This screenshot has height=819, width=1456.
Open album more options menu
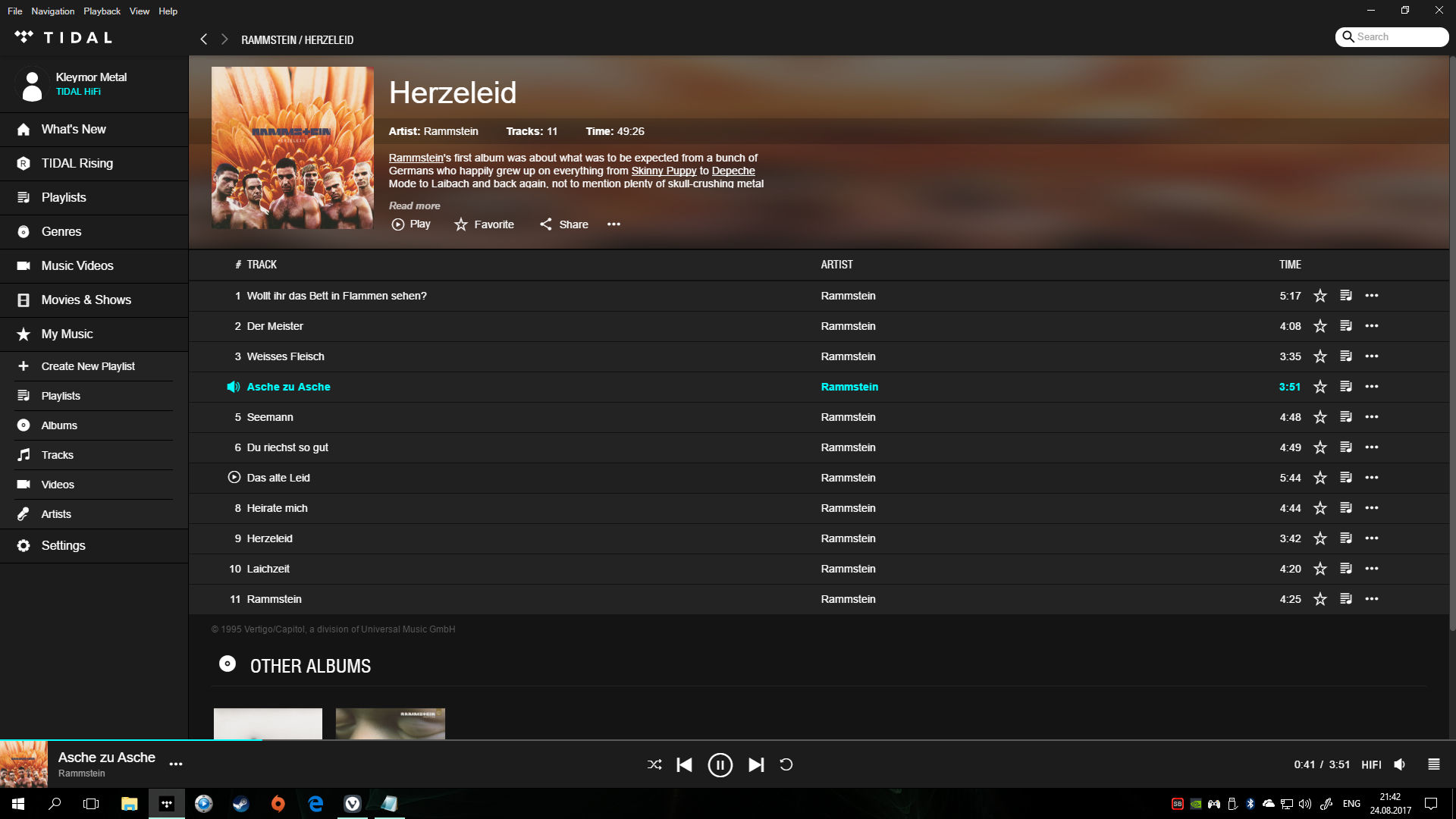pos(613,224)
